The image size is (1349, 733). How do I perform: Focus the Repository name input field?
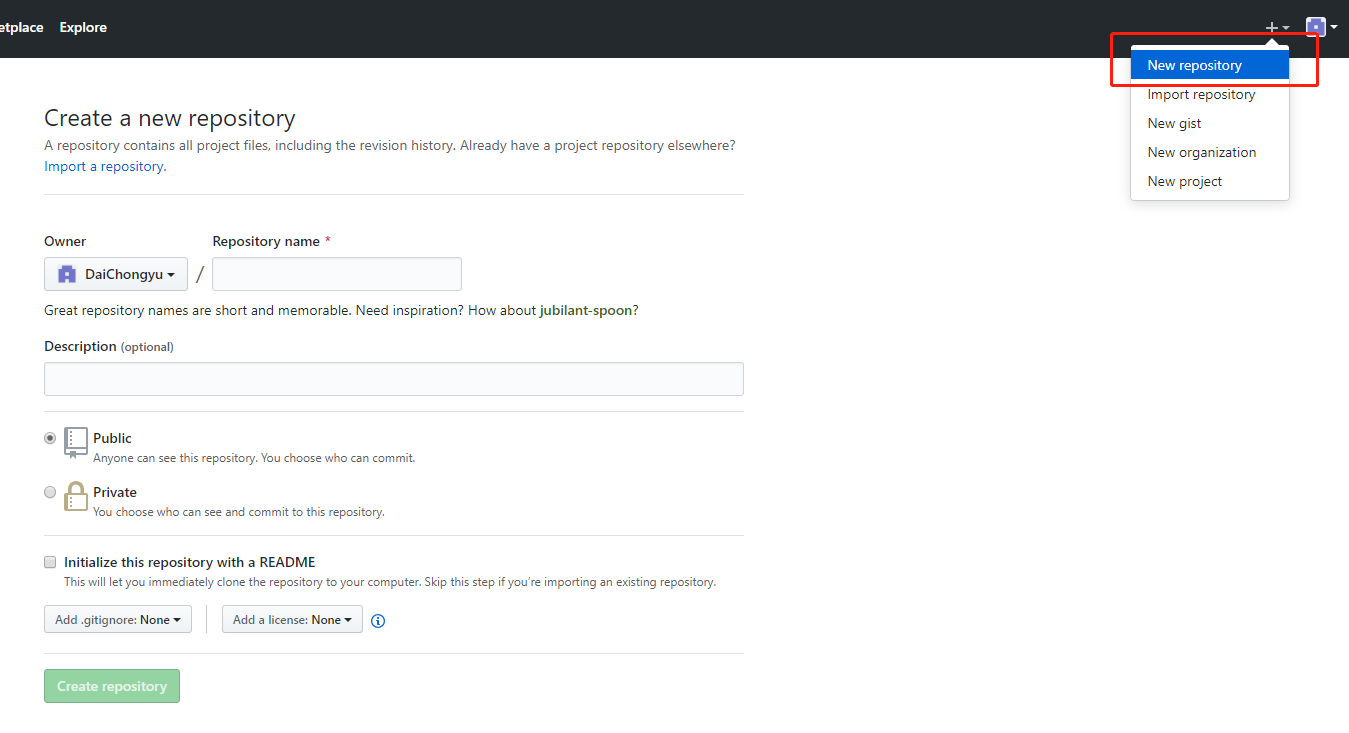coord(337,274)
